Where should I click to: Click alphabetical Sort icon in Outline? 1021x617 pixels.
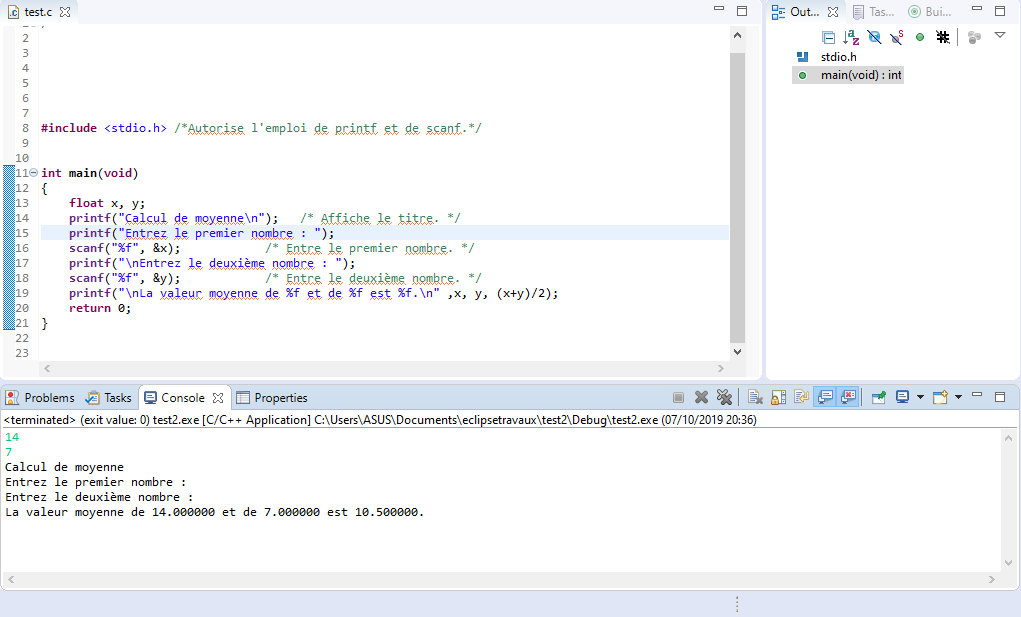(851, 37)
